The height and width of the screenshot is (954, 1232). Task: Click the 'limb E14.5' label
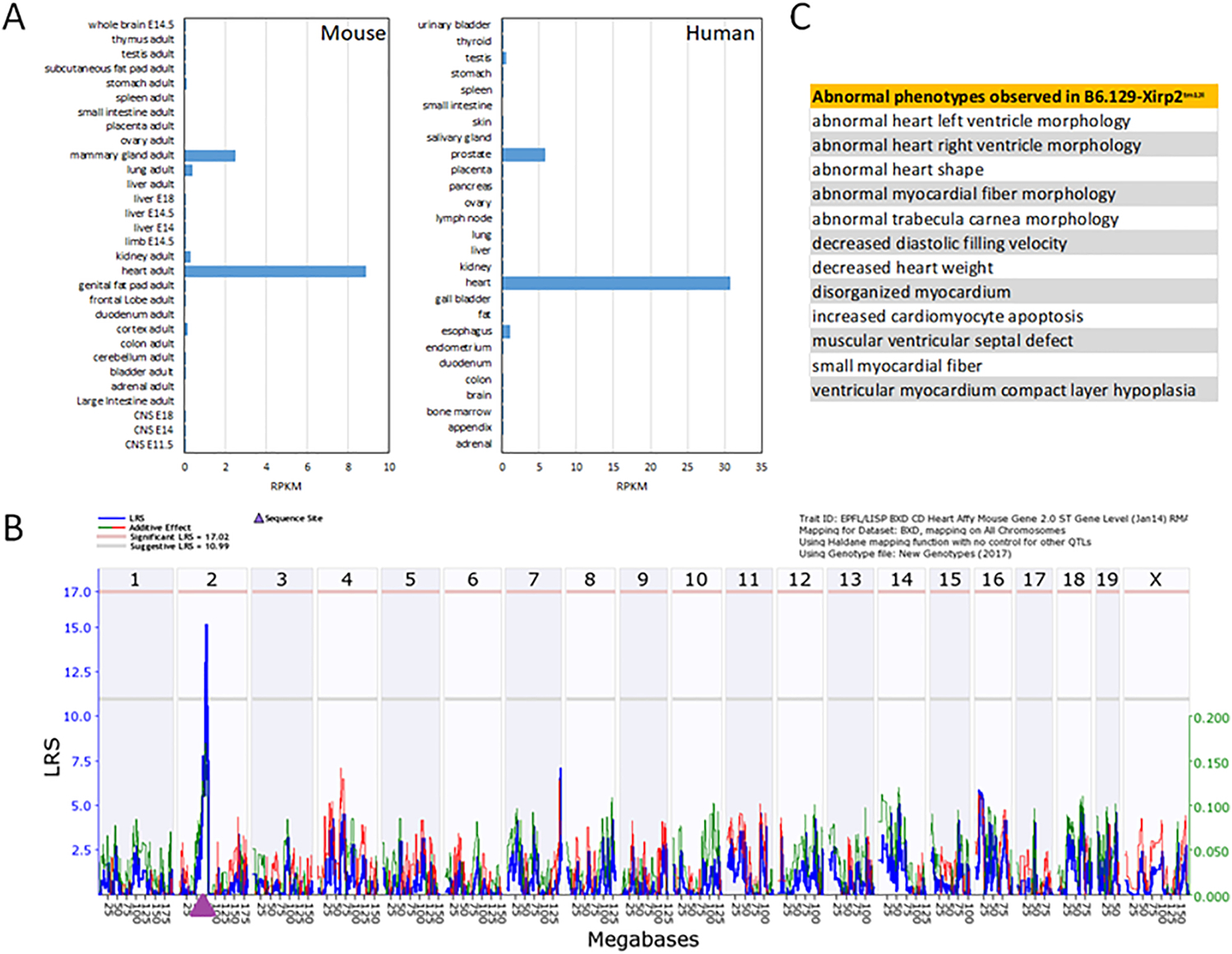click(149, 241)
